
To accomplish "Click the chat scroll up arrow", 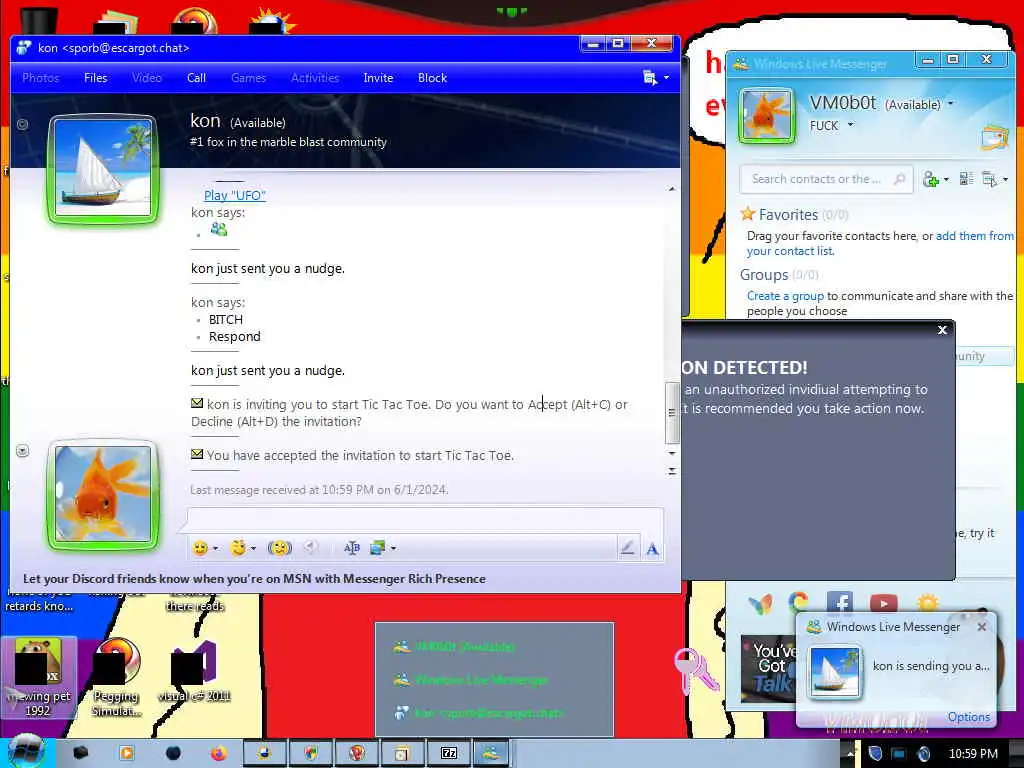I will pos(671,189).
